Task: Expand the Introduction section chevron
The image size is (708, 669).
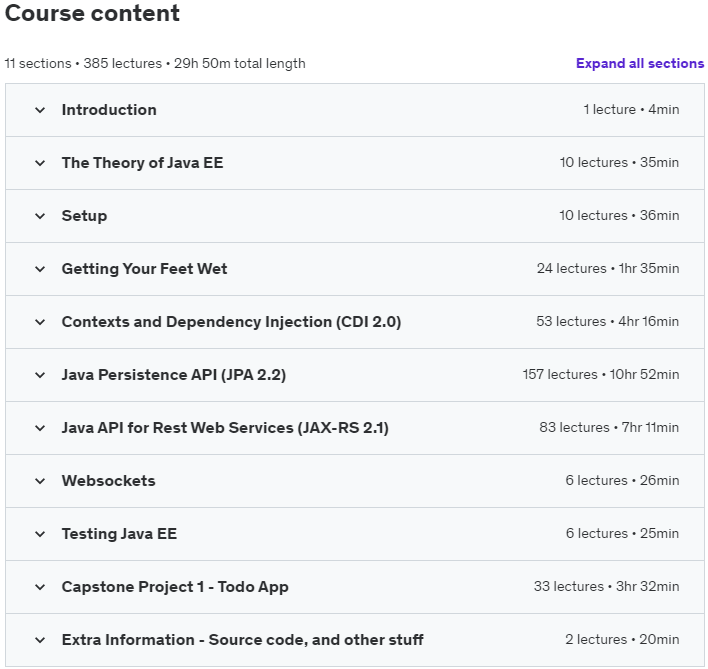Action: [x=40, y=110]
